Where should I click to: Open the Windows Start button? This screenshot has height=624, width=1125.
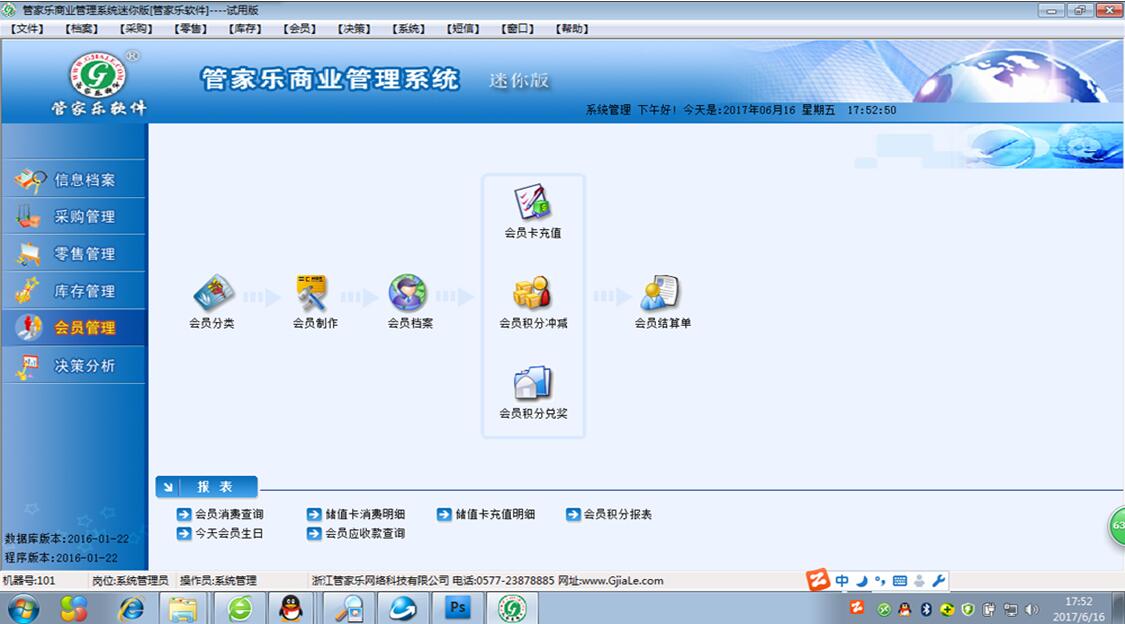point(24,609)
